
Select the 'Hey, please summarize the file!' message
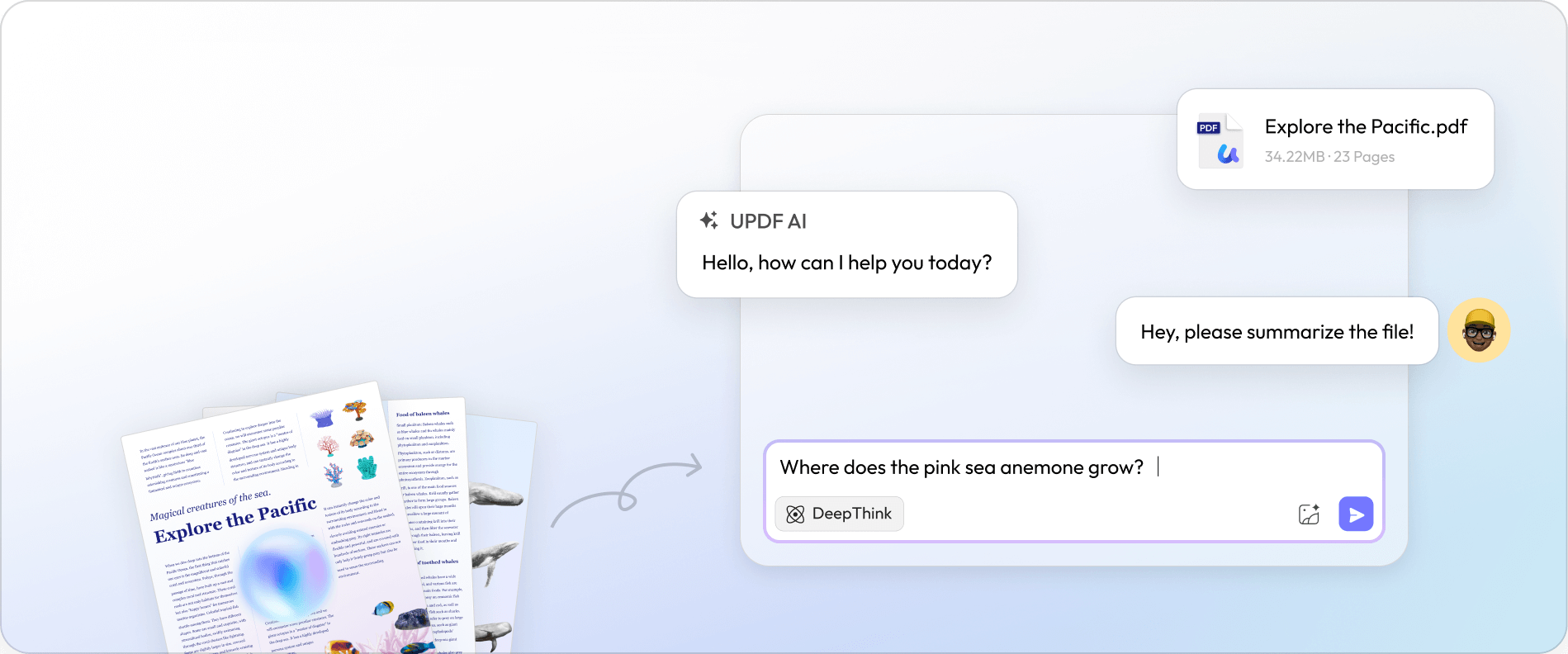[1277, 332]
